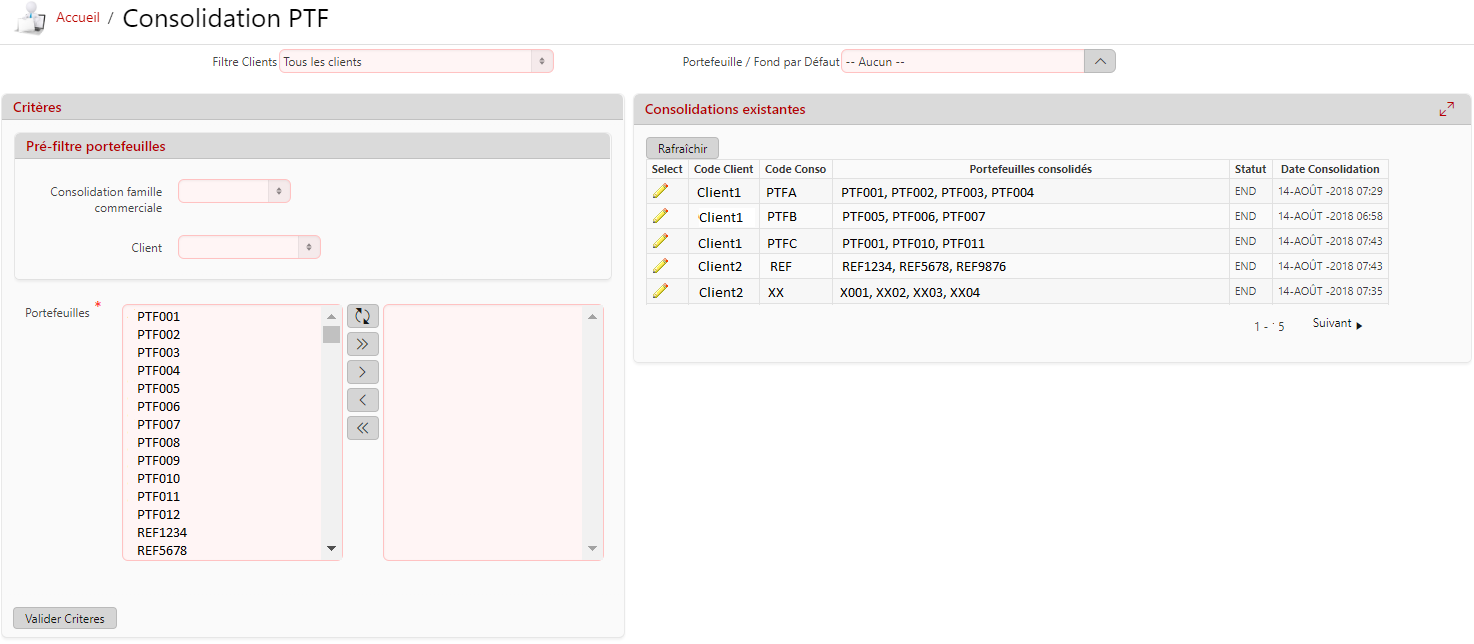Open Consolidation famille commerciale dropdown
Viewport: 1474px width, 644px height.
[234, 191]
